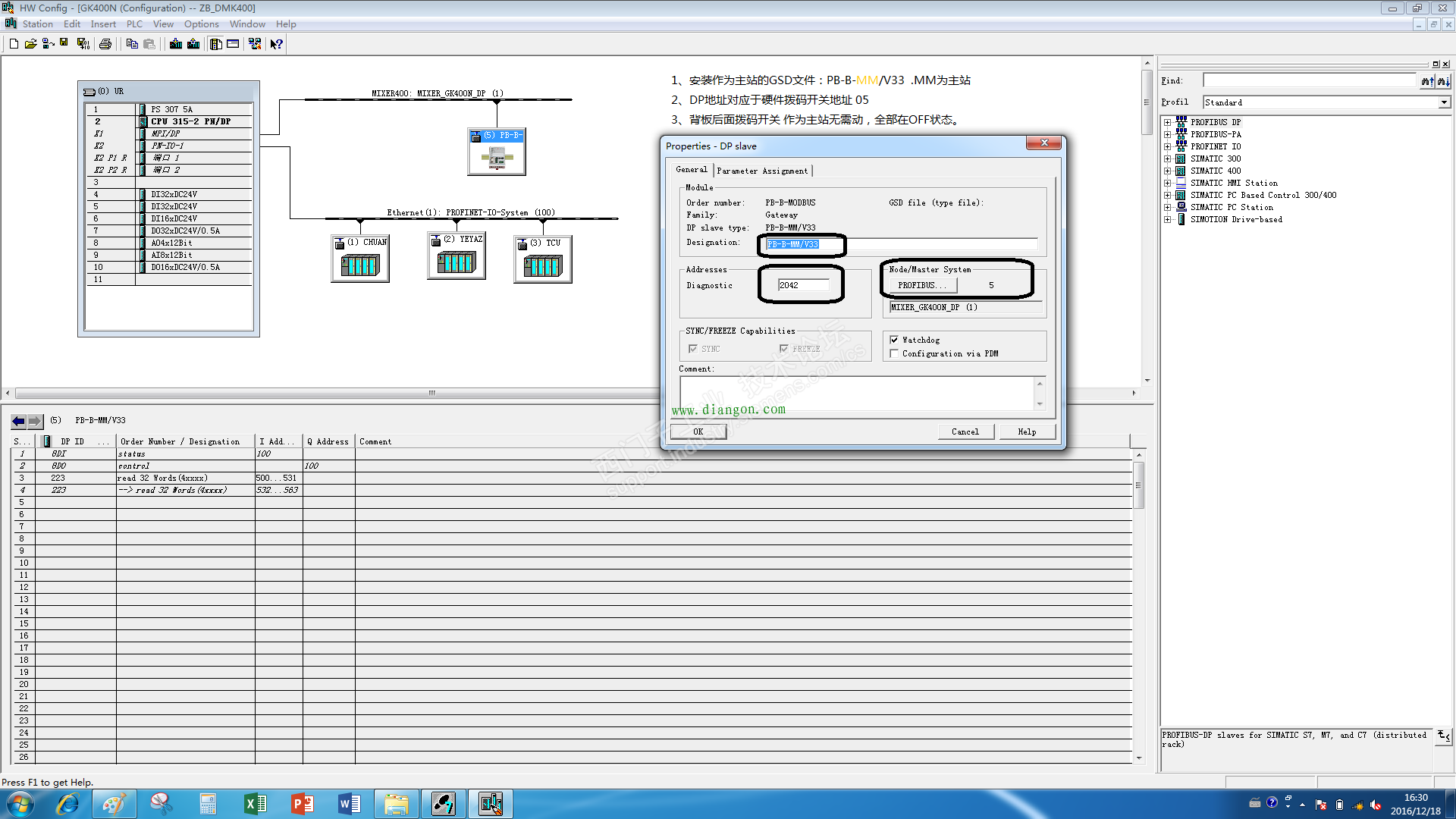This screenshot has width=1456, height=819.
Task: Open the Profil Standard dropdown
Action: point(1443,102)
